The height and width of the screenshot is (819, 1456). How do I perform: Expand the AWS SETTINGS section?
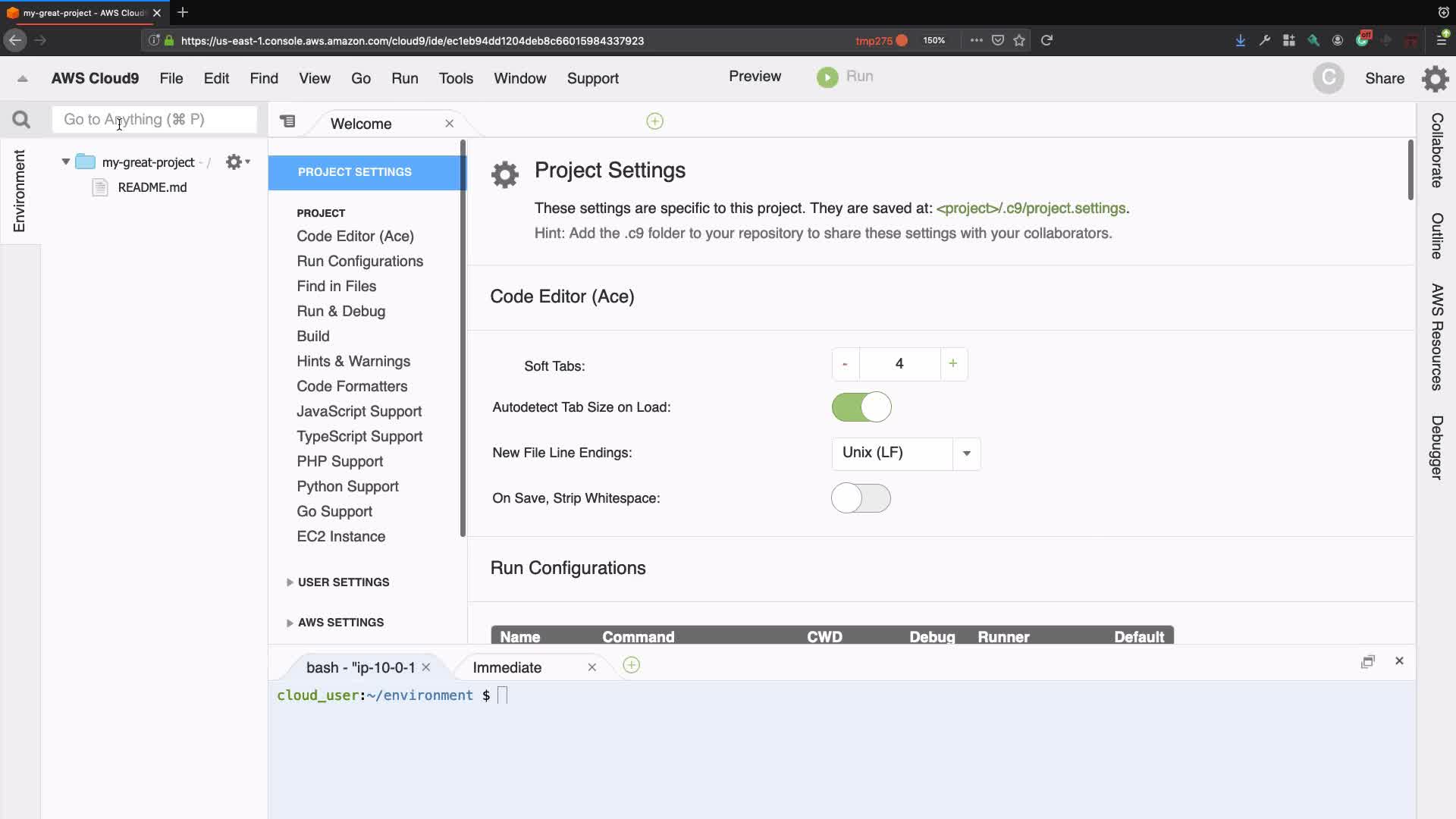coord(340,623)
